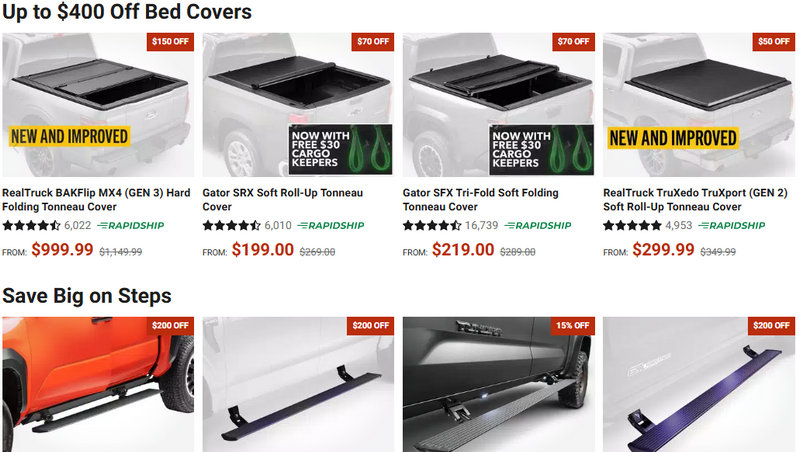This screenshot has height=452, width=800.
Task: Click Gator SRX Soft Roll-Up Tonneau Cover title
Action: tap(283, 199)
